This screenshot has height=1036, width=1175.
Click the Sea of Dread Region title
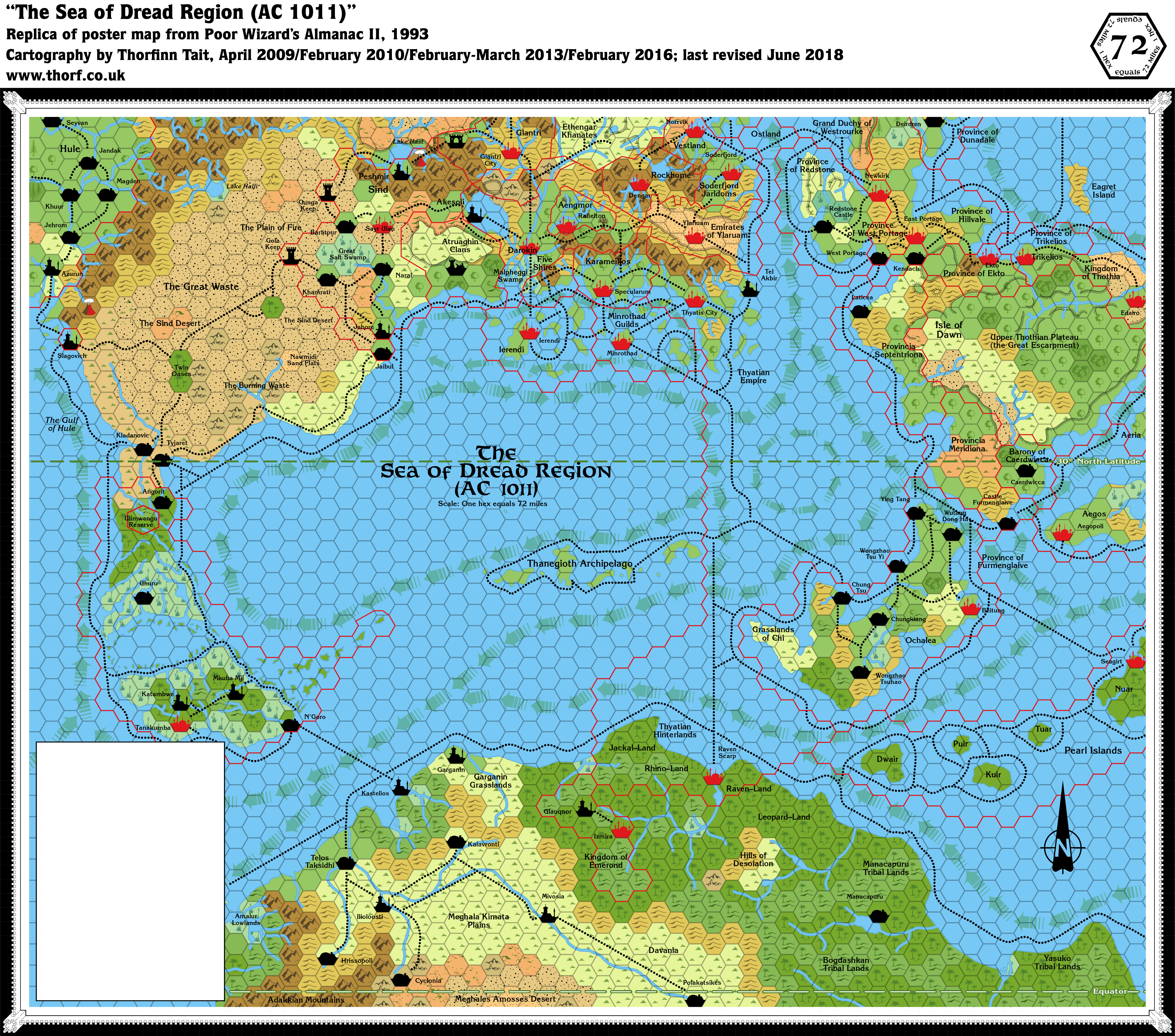[x=496, y=471]
